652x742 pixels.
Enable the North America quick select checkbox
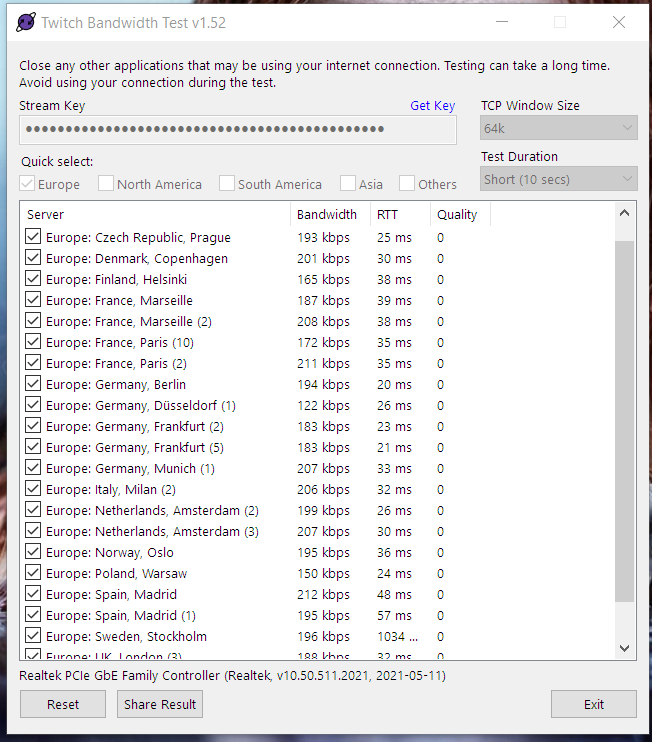106,184
